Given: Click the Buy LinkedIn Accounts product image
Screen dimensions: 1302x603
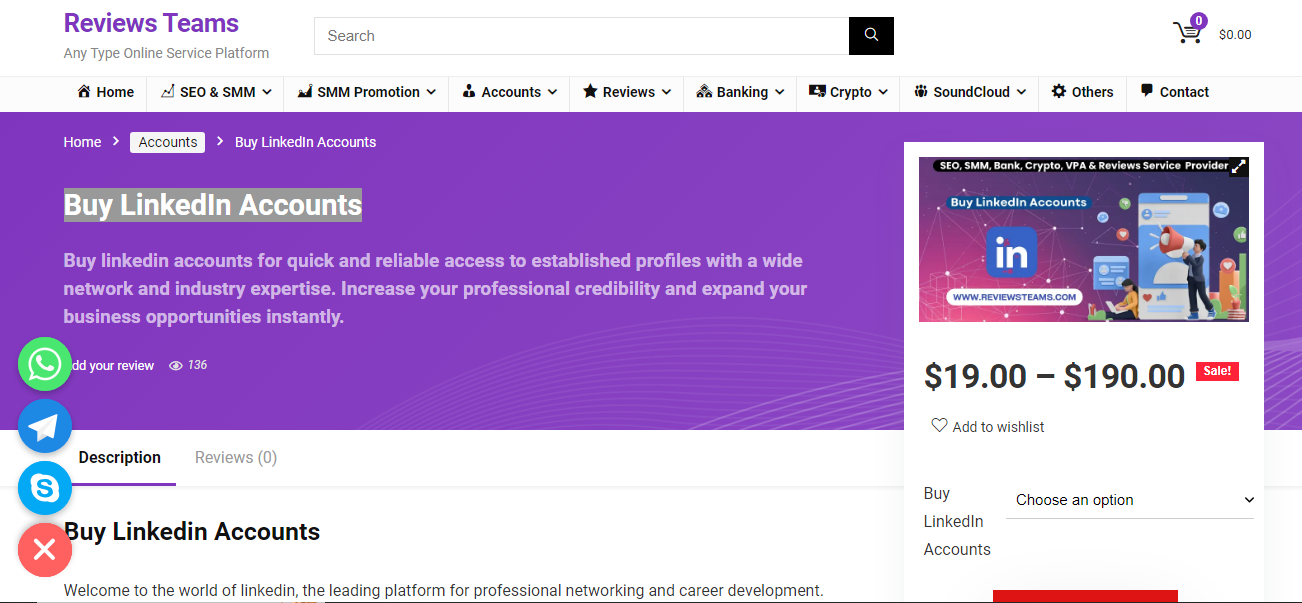Looking at the screenshot, I should (x=1084, y=240).
